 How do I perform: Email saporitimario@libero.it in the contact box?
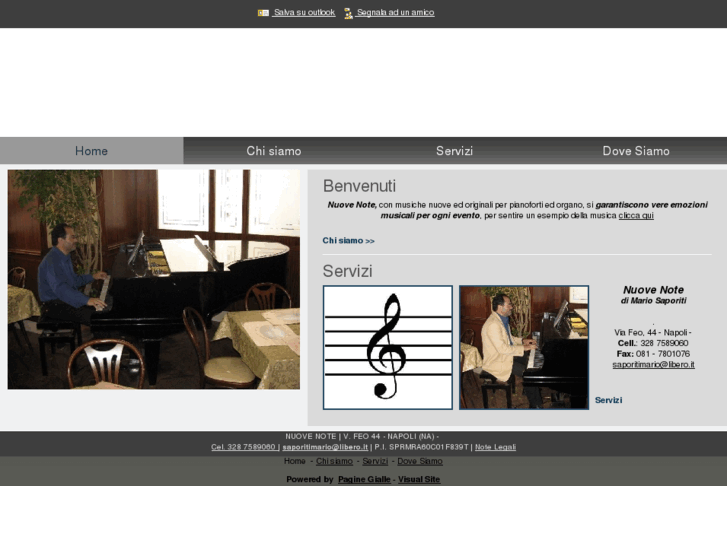coord(653,365)
